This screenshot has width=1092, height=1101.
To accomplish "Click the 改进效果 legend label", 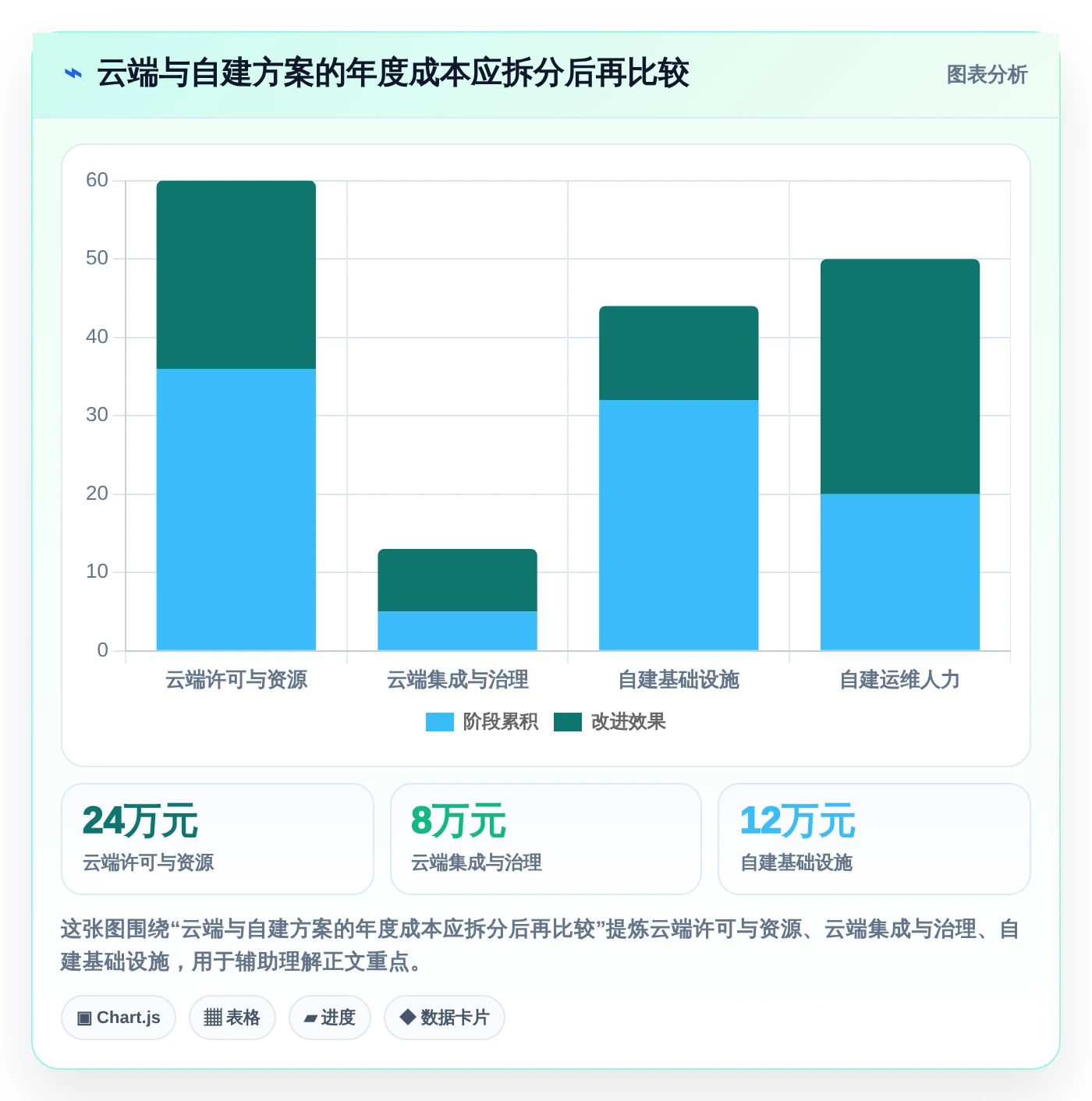I will pyautogui.click(x=628, y=722).
